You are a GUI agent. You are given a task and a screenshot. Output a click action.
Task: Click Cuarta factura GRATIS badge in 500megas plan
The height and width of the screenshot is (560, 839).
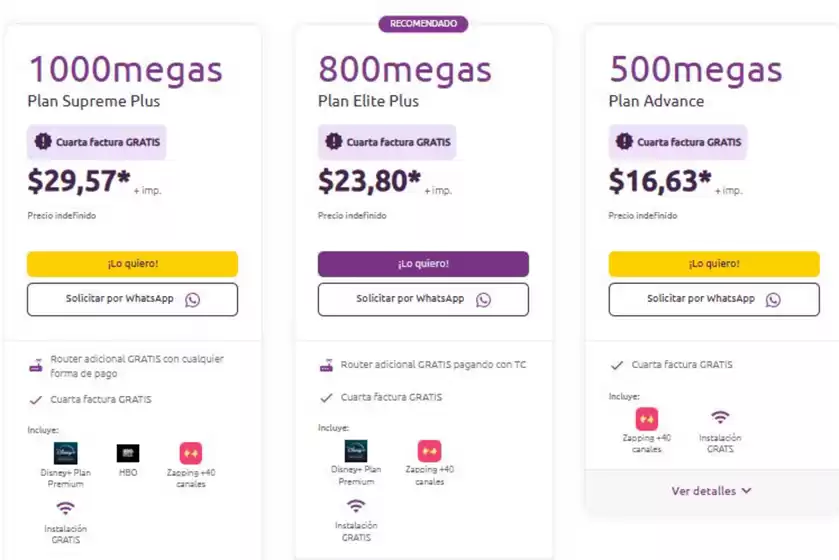coord(678,142)
